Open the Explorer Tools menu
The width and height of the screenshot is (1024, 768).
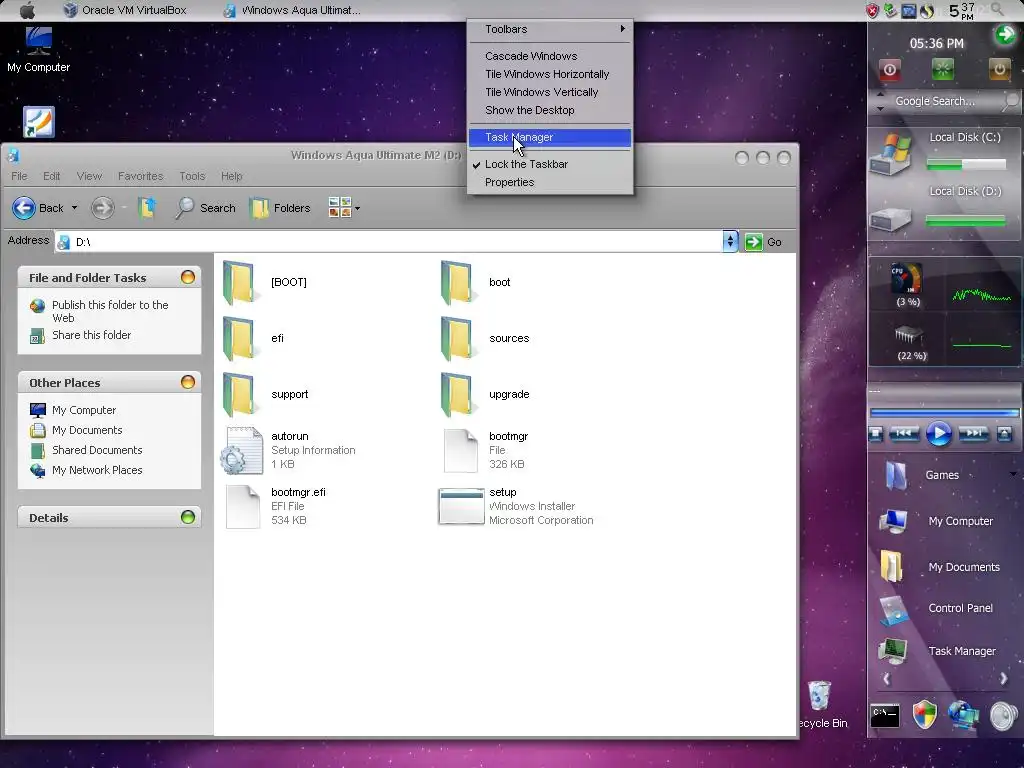[x=192, y=176]
